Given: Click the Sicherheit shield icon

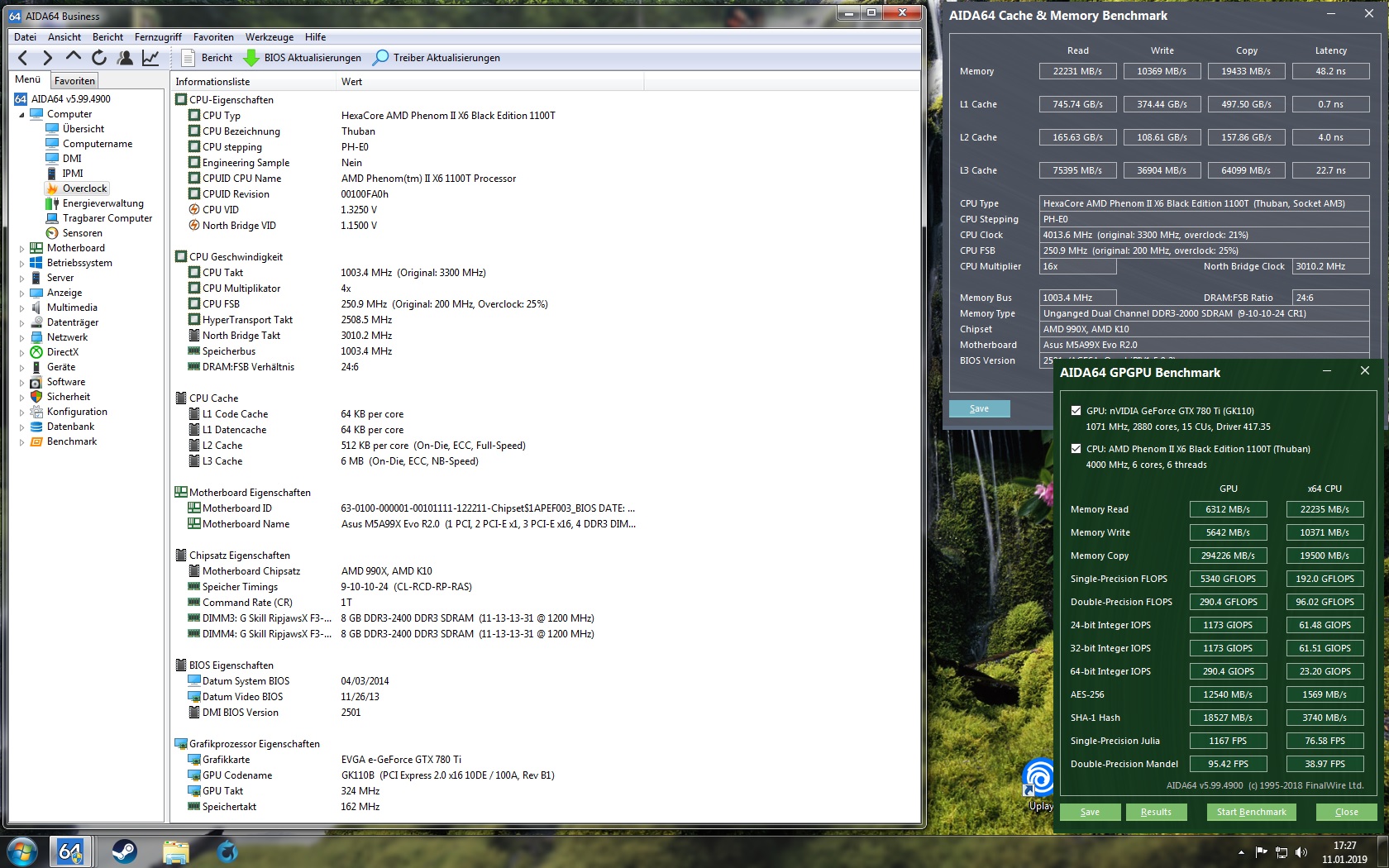Looking at the screenshot, I should point(36,397).
